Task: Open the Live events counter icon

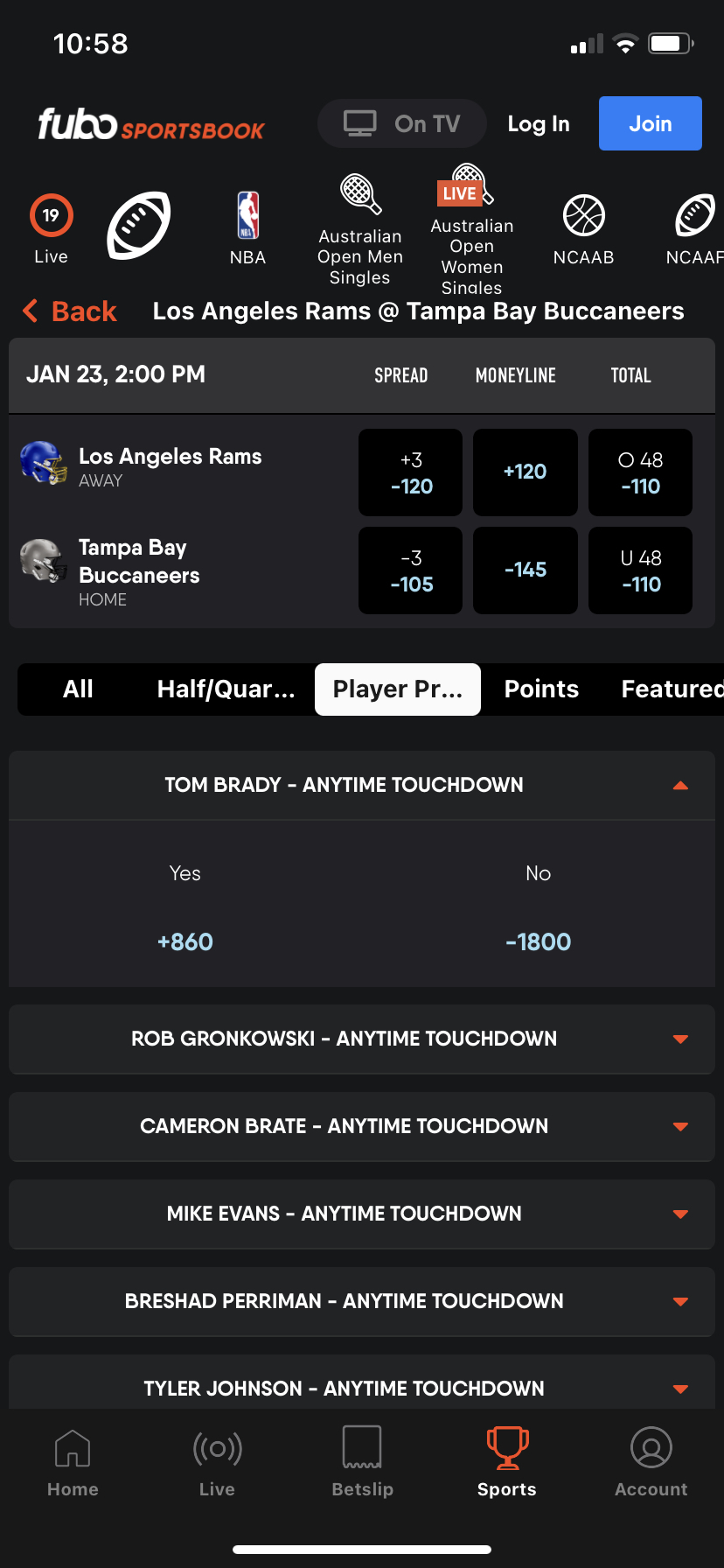Action: (x=51, y=216)
